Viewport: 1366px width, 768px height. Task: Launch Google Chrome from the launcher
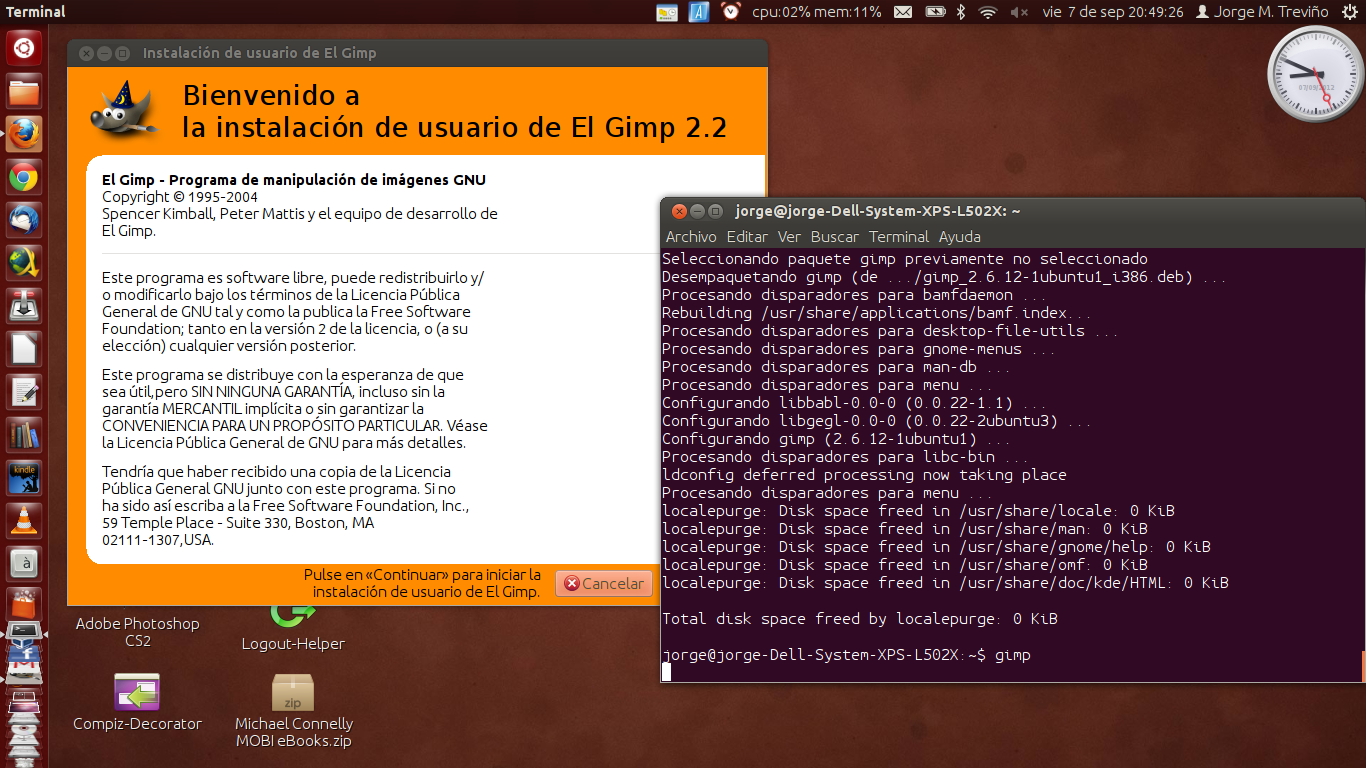[x=24, y=178]
